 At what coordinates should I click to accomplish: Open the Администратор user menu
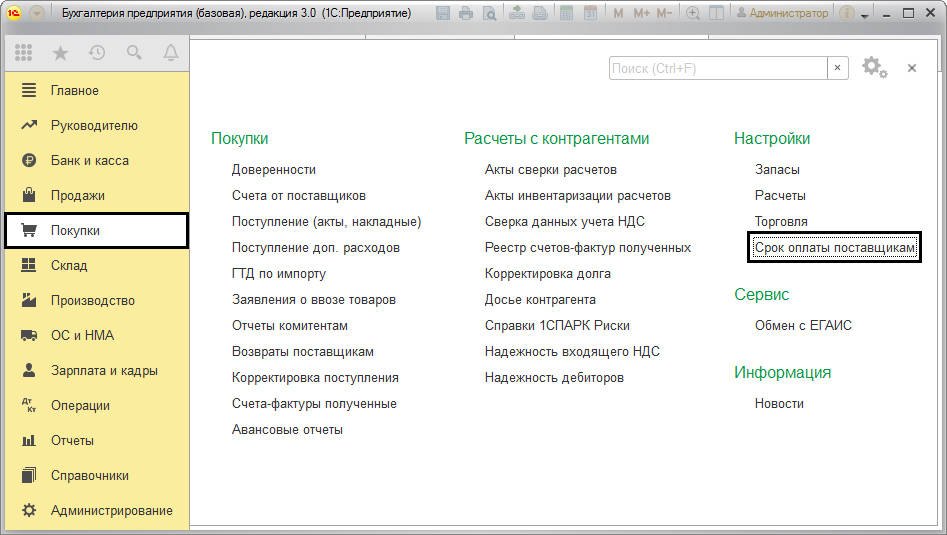tap(782, 14)
